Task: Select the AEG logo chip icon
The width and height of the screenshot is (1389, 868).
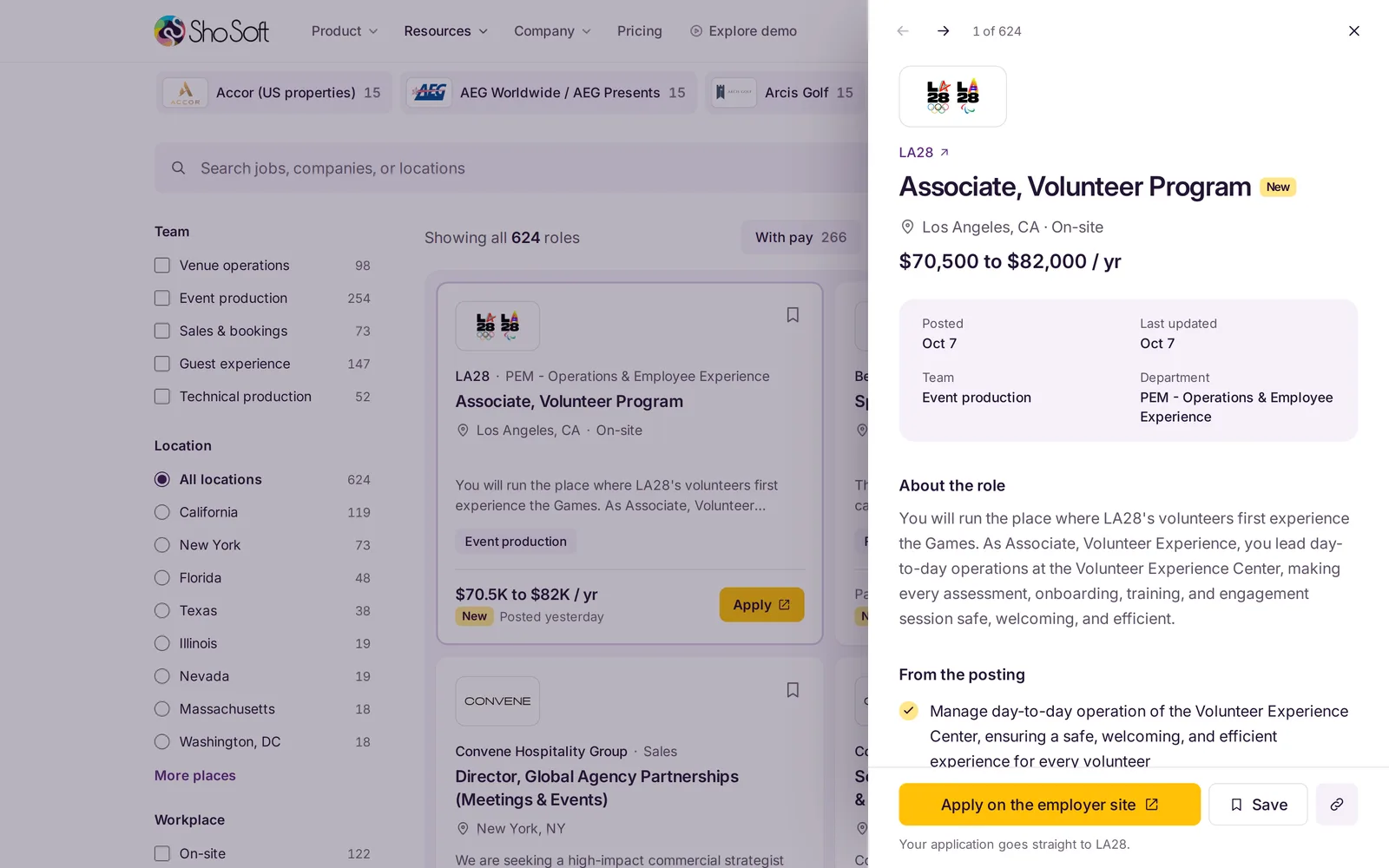Action: click(430, 93)
